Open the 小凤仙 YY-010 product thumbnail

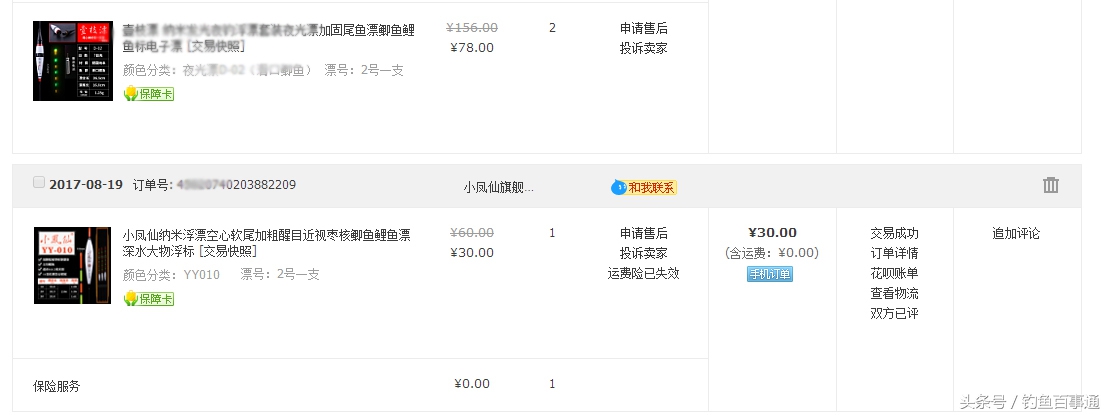(x=72, y=265)
